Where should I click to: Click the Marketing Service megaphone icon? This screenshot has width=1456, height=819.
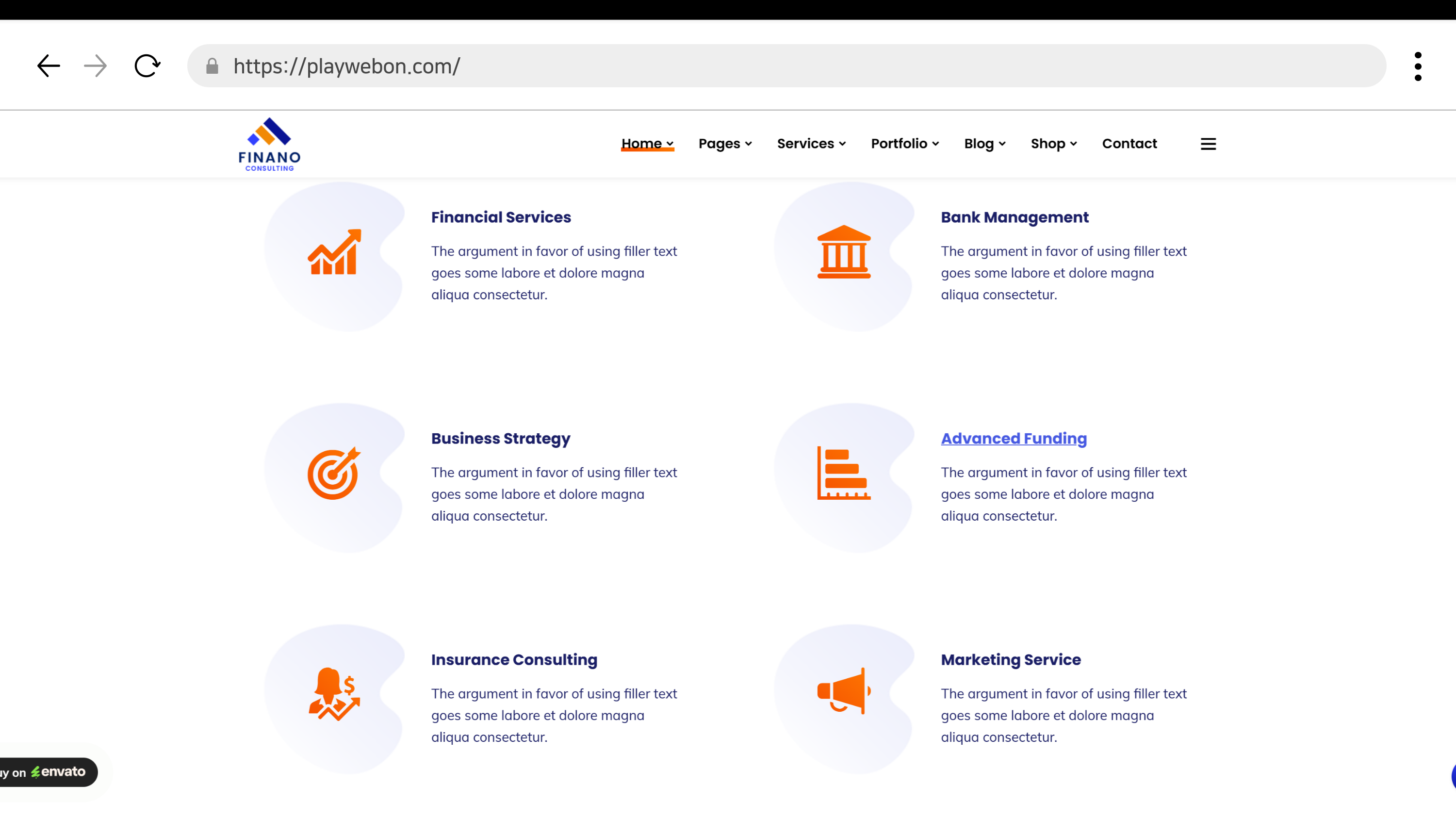pos(843,691)
